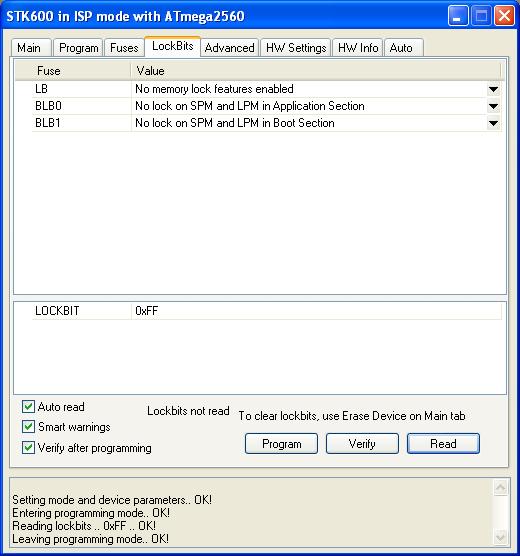Click the Verify button
The image size is (520, 556).
362,443
